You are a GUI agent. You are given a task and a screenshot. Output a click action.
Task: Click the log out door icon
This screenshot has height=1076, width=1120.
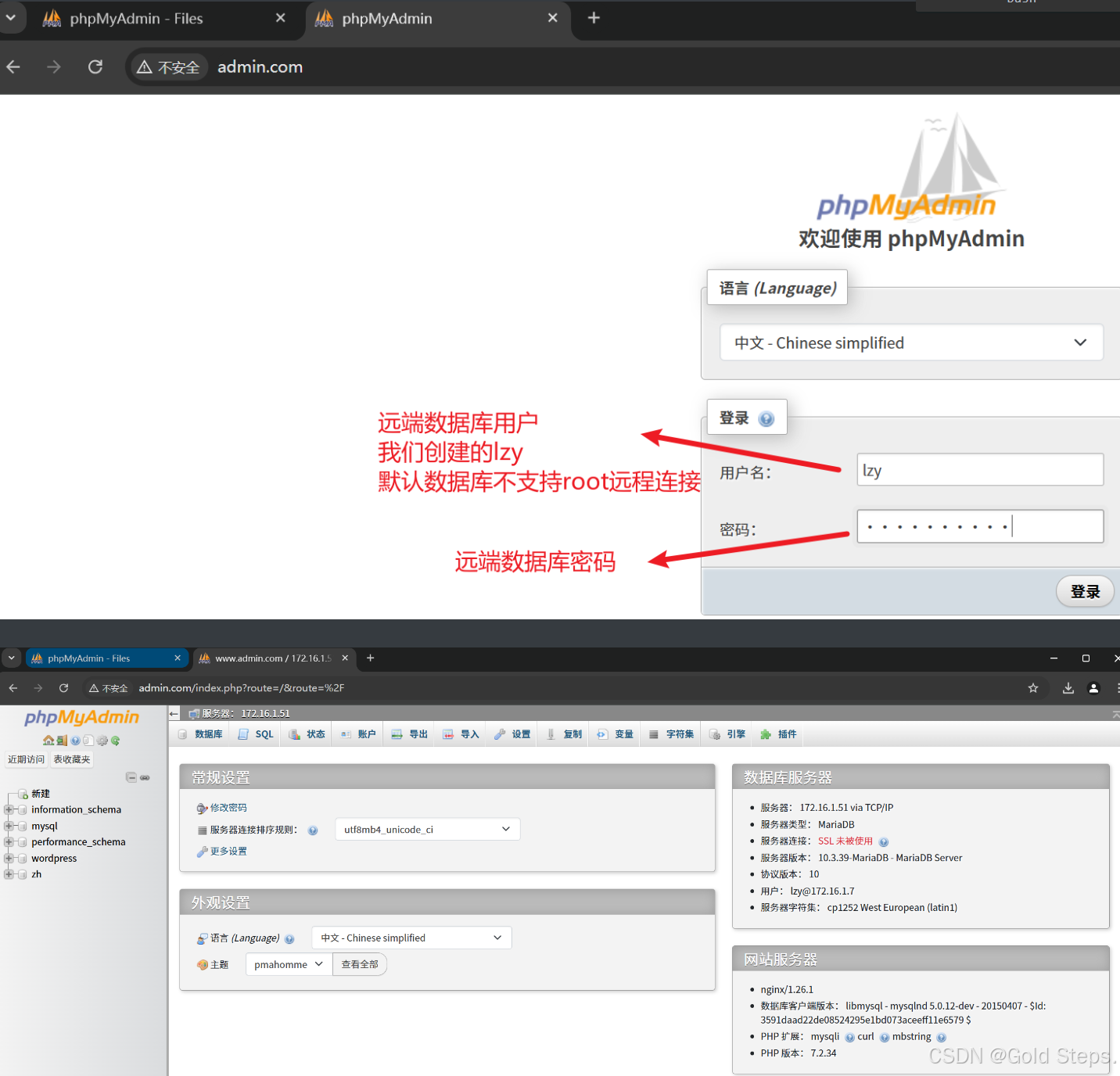[x=62, y=741]
